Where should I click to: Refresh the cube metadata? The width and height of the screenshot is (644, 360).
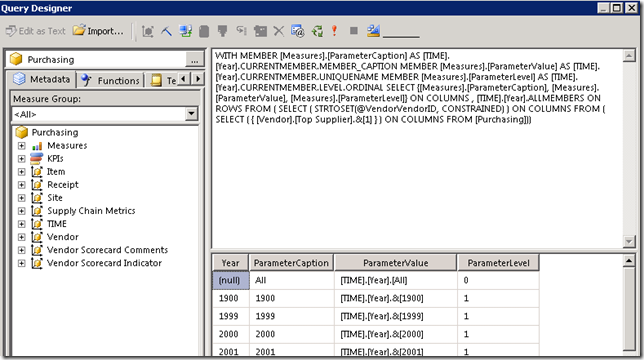point(185,31)
